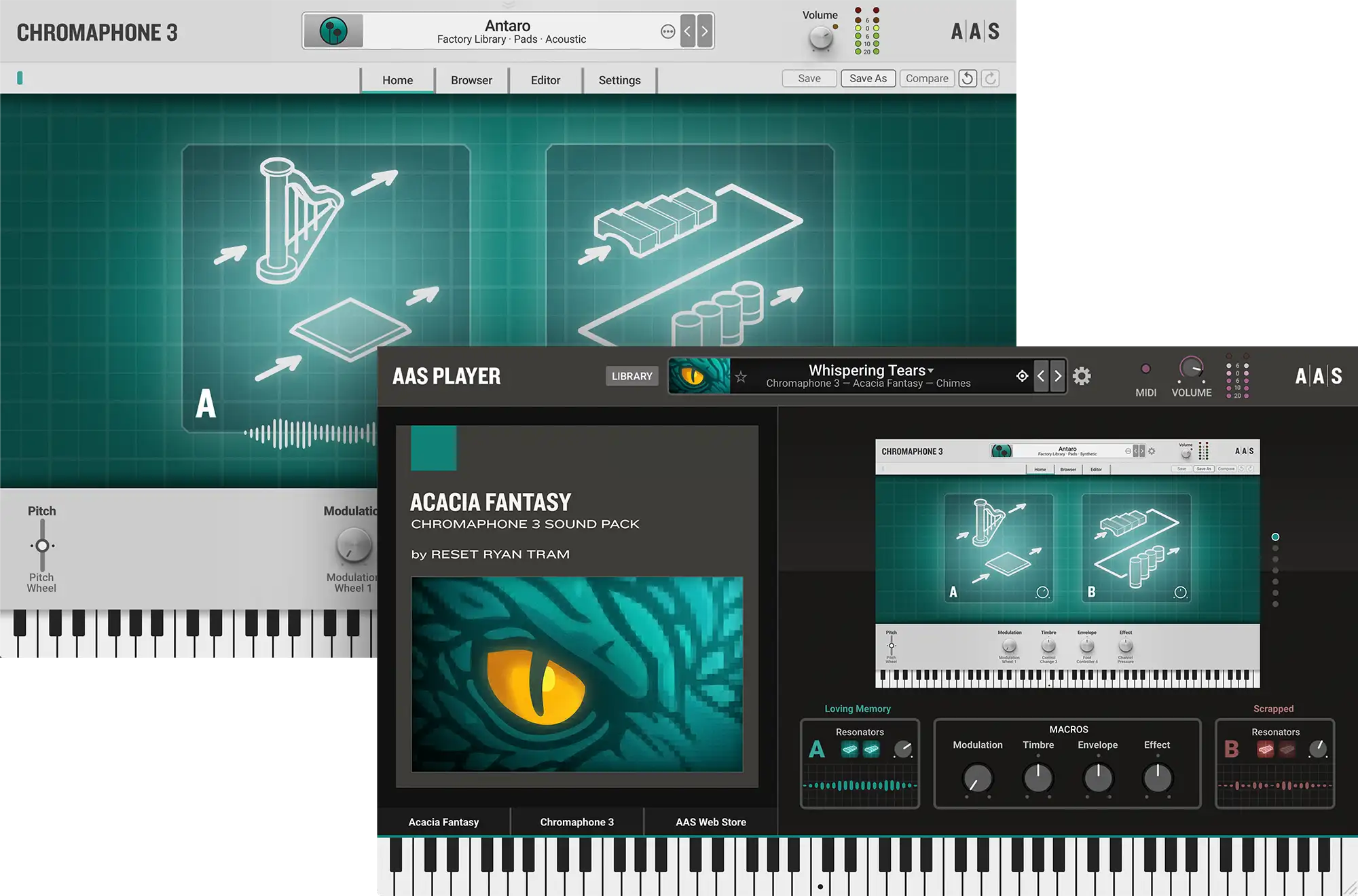
Task: Switch to the Home tab
Action: point(397,80)
